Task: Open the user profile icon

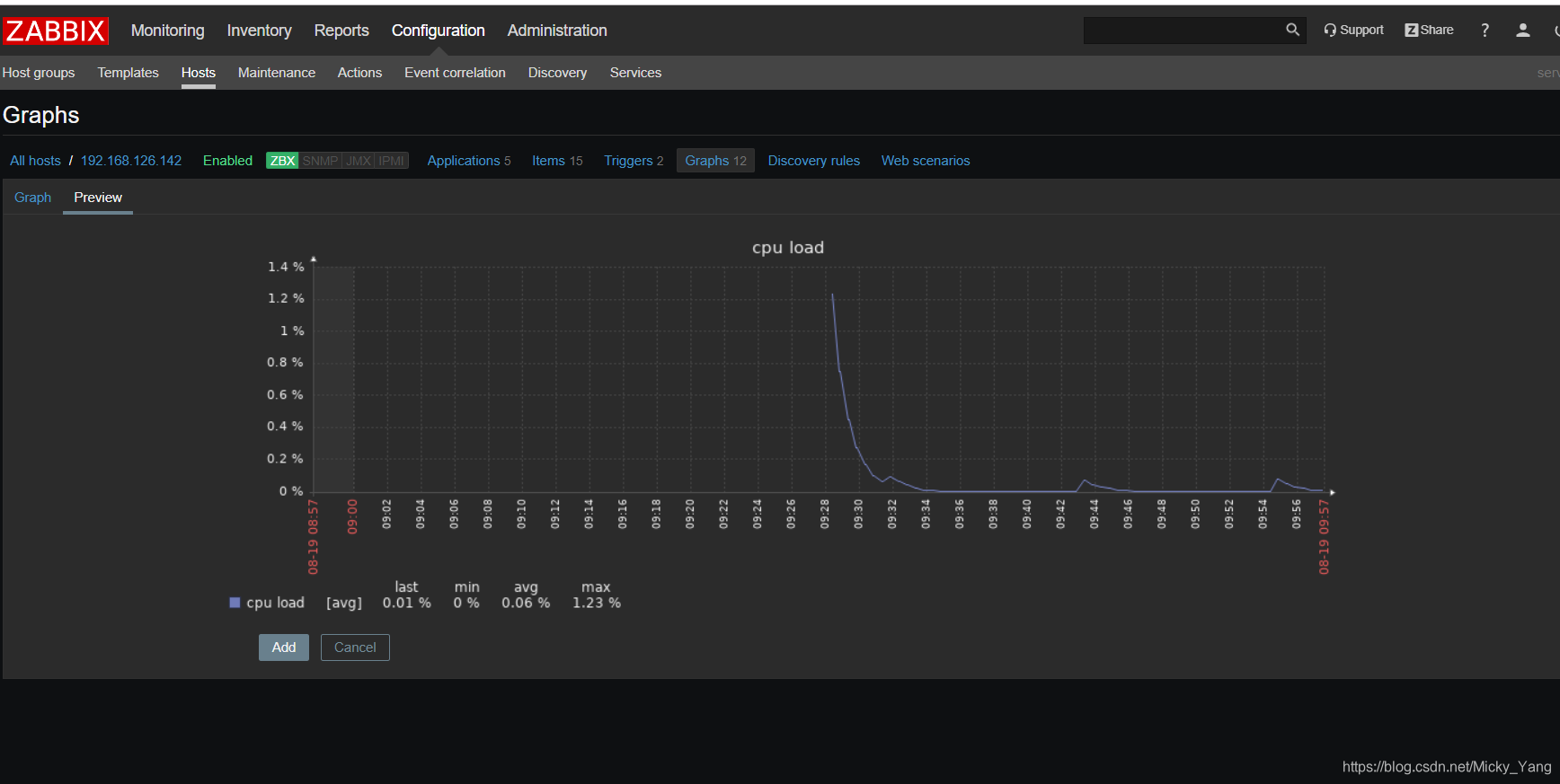Action: (1522, 31)
